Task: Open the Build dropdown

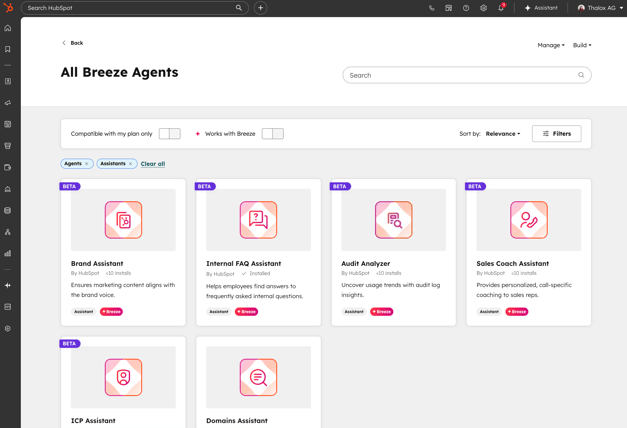Action: click(582, 45)
